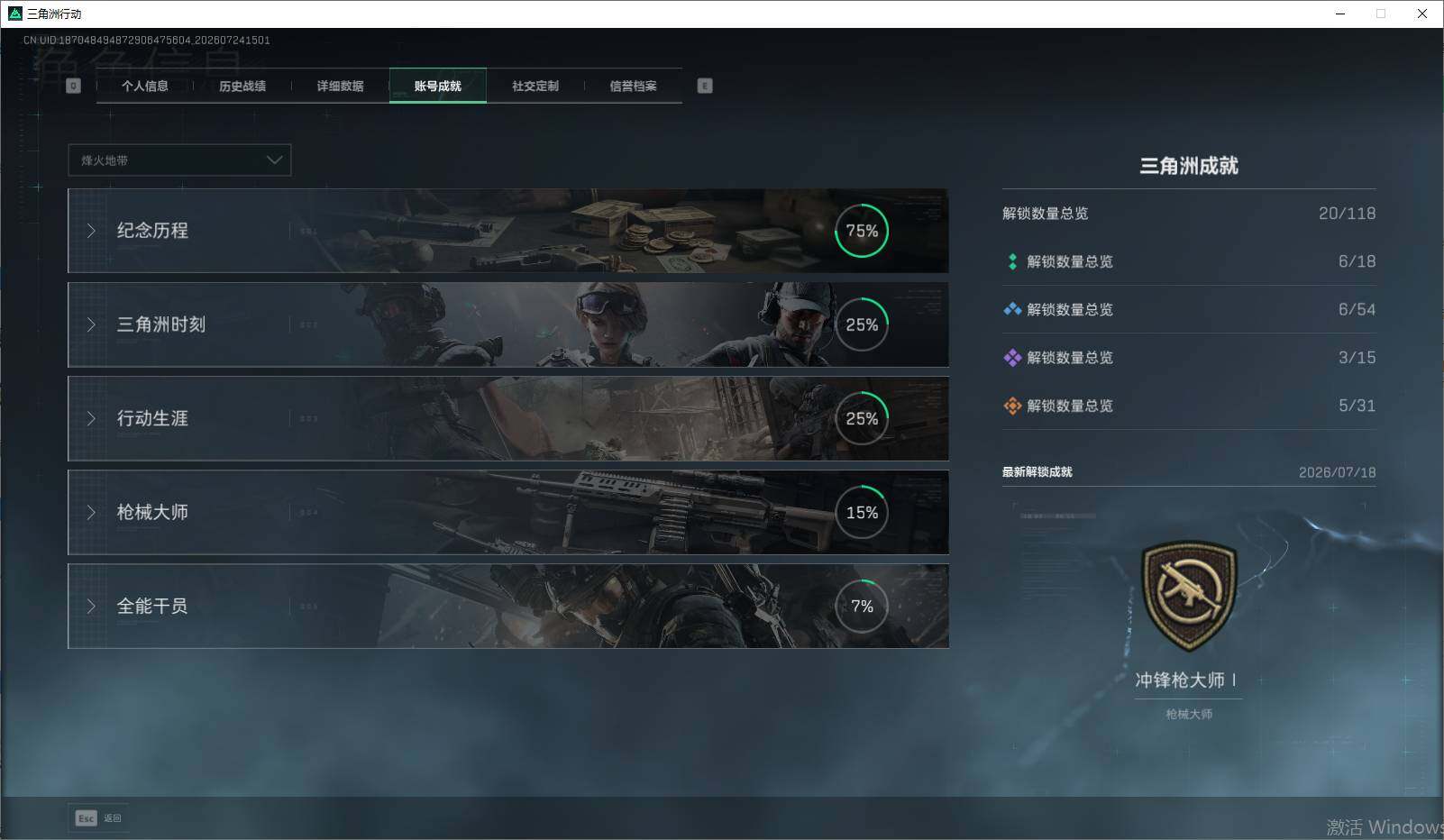The width and height of the screenshot is (1444, 840).
Task: Select the 详细数据 tab
Action: point(340,86)
